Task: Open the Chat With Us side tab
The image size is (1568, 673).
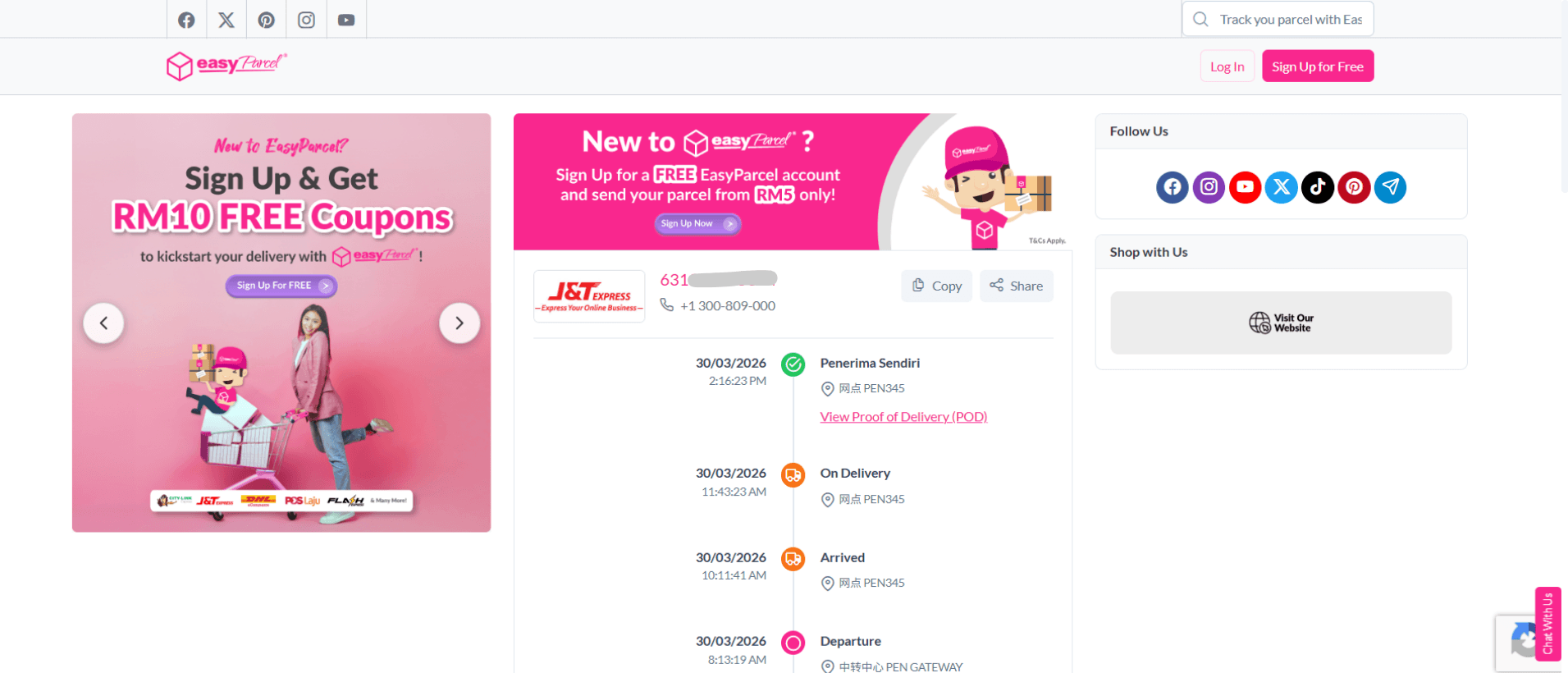Action: coord(1547,624)
